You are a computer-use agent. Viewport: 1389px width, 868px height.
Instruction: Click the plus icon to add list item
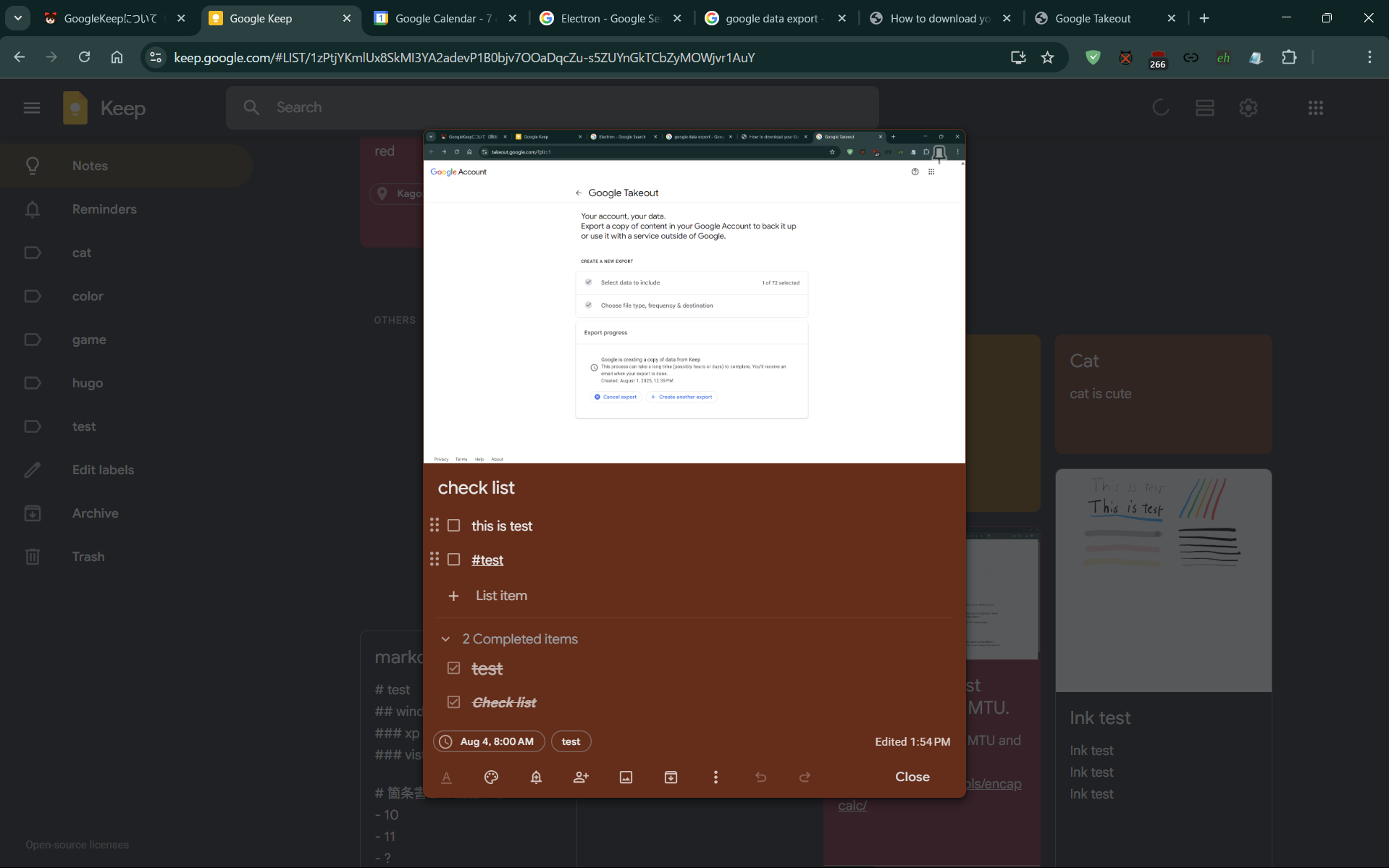[x=453, y=596]
